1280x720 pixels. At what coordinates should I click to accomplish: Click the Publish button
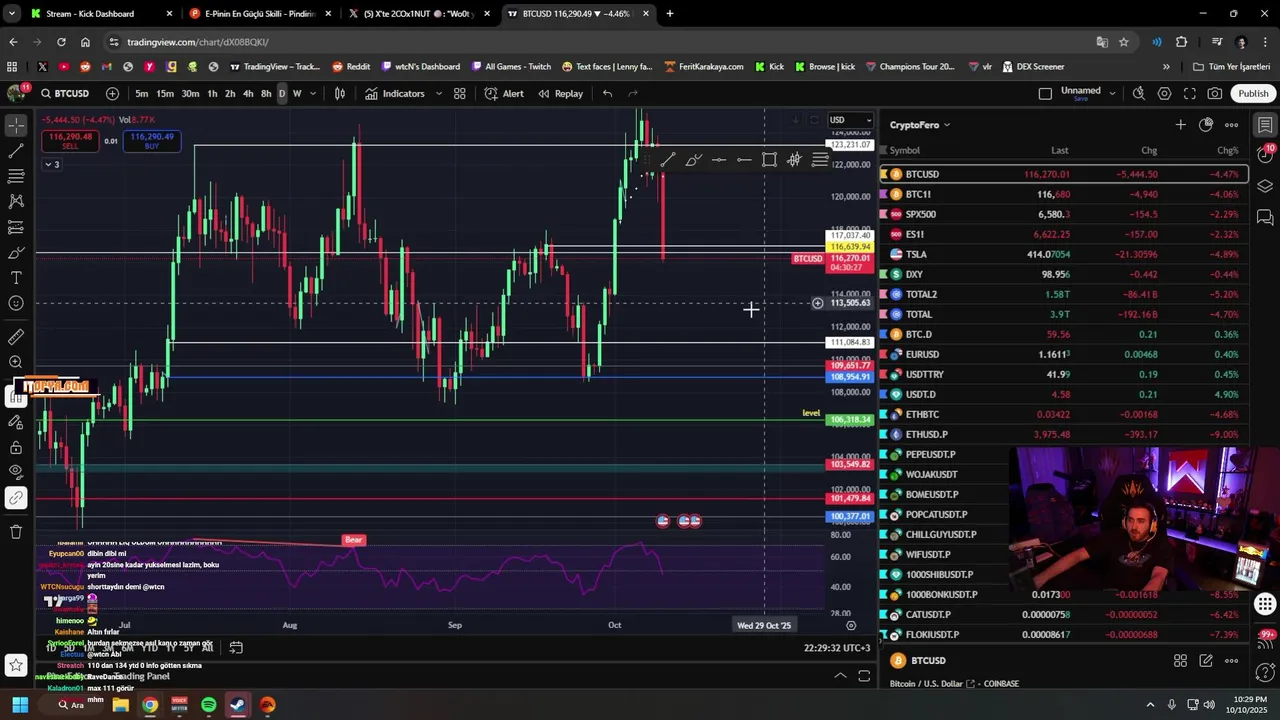pos(1253,93)
